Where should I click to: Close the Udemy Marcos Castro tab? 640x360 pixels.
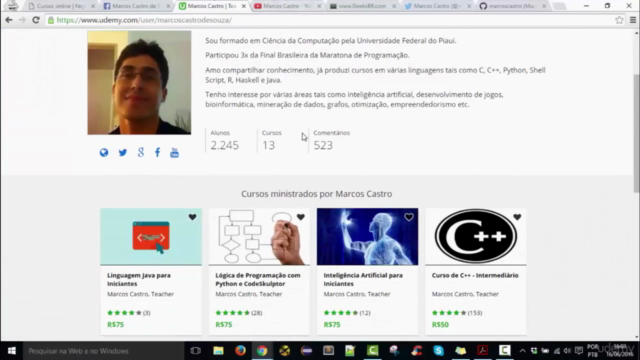(x=244, y=6)
